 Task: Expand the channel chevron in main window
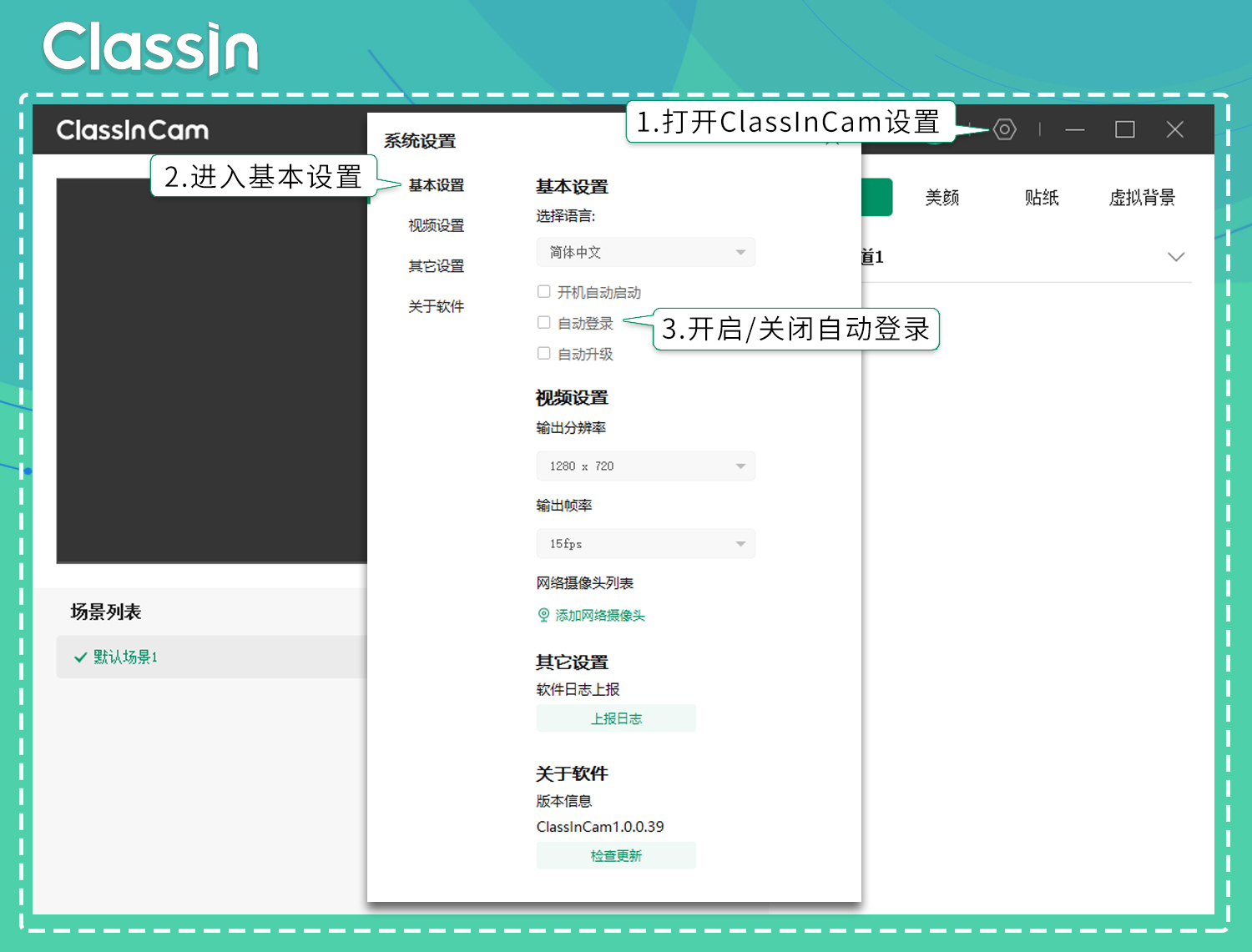click(1176, 257)
